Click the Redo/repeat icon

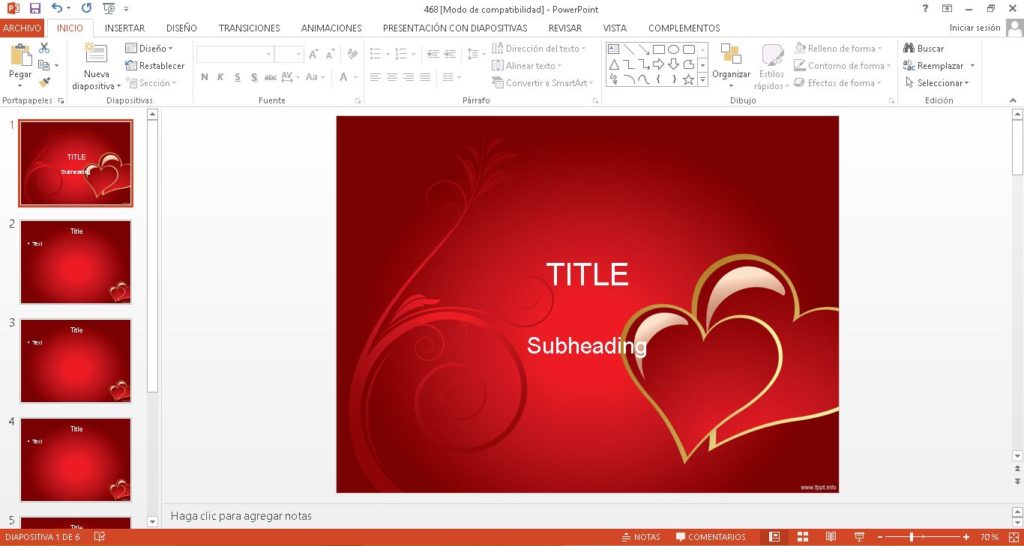pyautogui.click(x=86, y=8)
